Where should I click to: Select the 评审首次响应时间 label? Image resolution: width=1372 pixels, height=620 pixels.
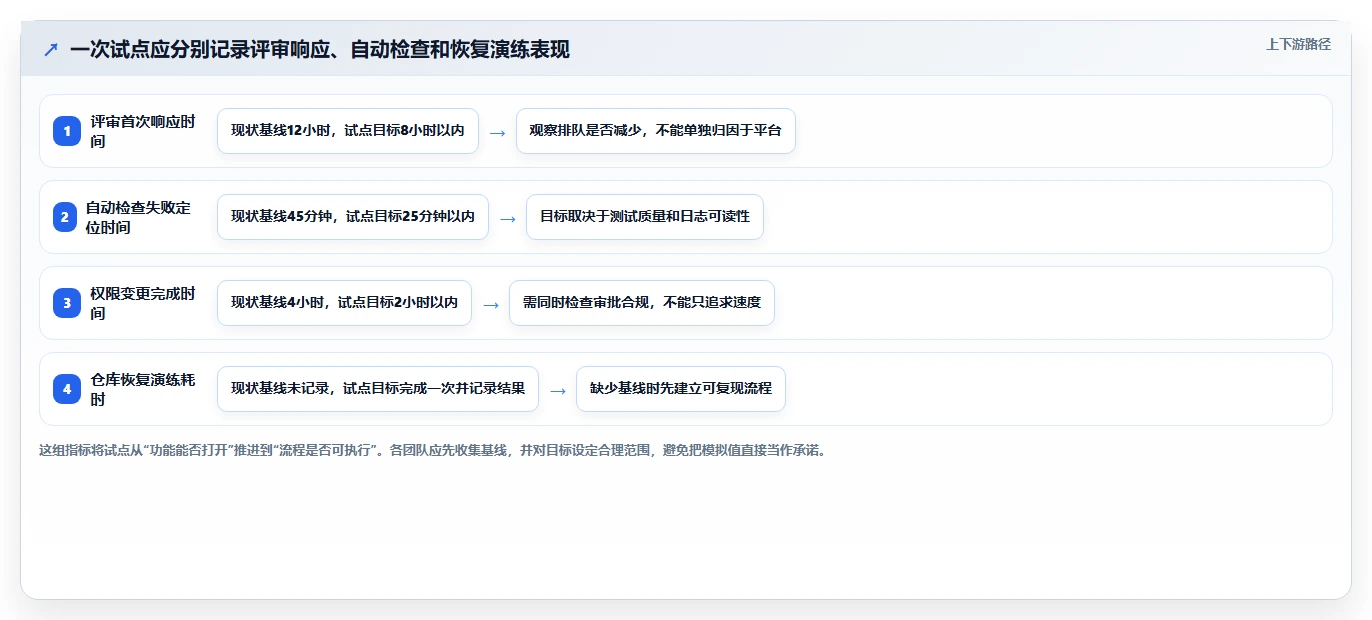point(143,131)
